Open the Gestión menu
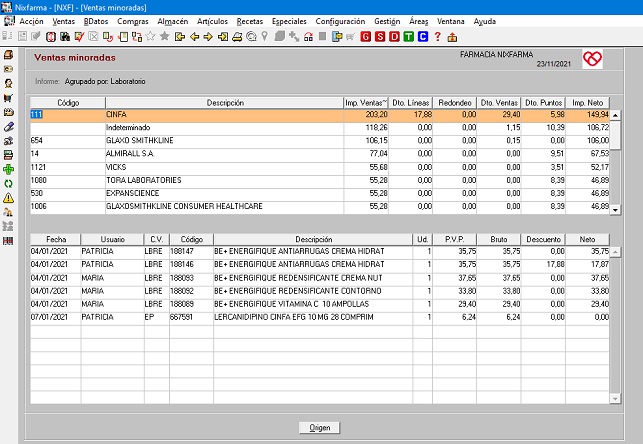The width and height of the screenshot is (643, 444). pyautogui.click(x=387, y=21)
